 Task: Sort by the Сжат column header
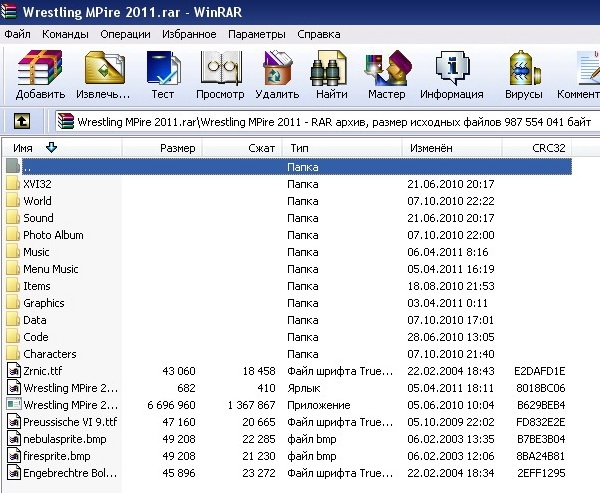(x=242, y=148)
